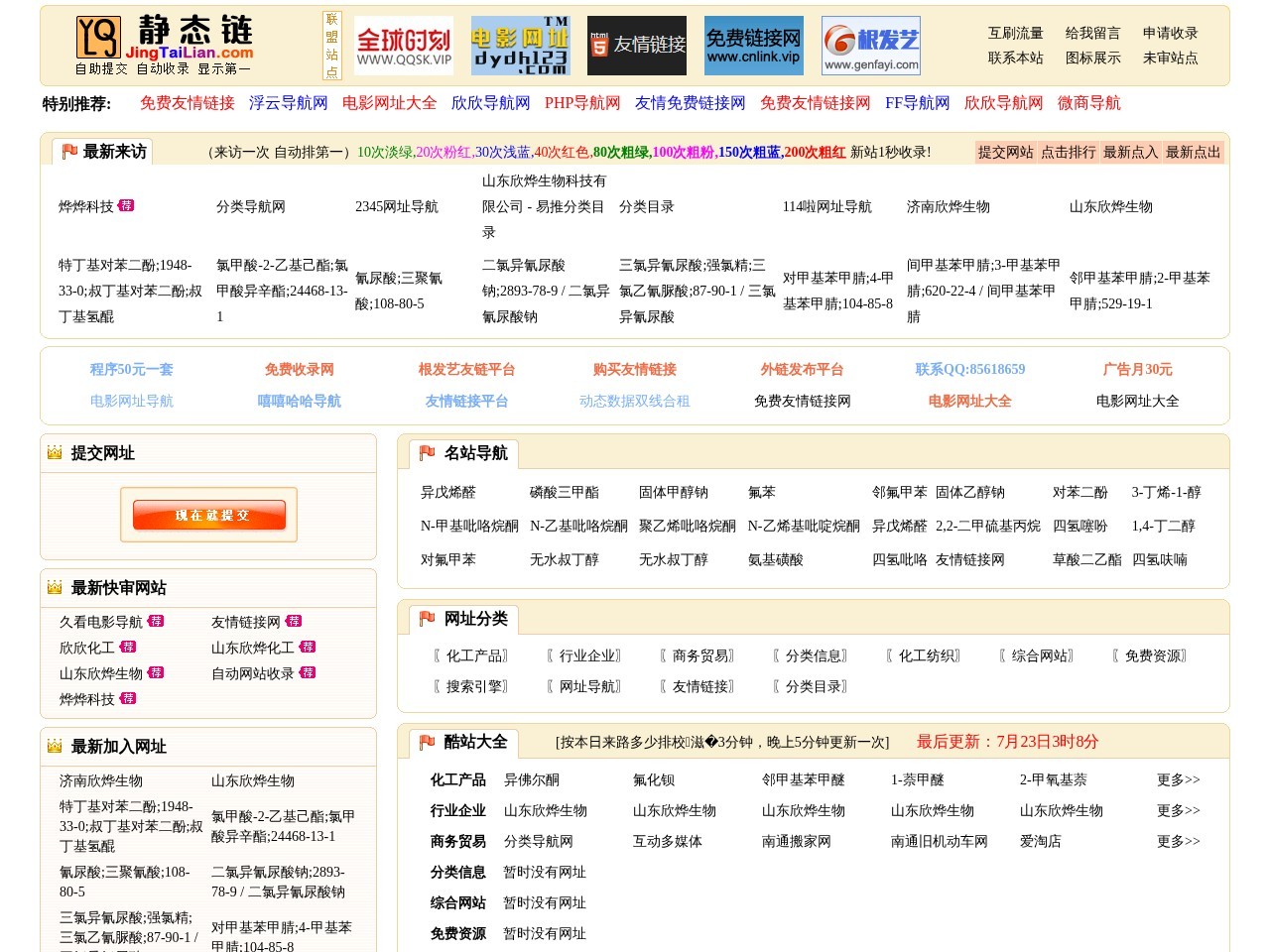Open 图标展示 in the top menu
This screenshot has width=1270, height=952.
[x=1093, y=59]
